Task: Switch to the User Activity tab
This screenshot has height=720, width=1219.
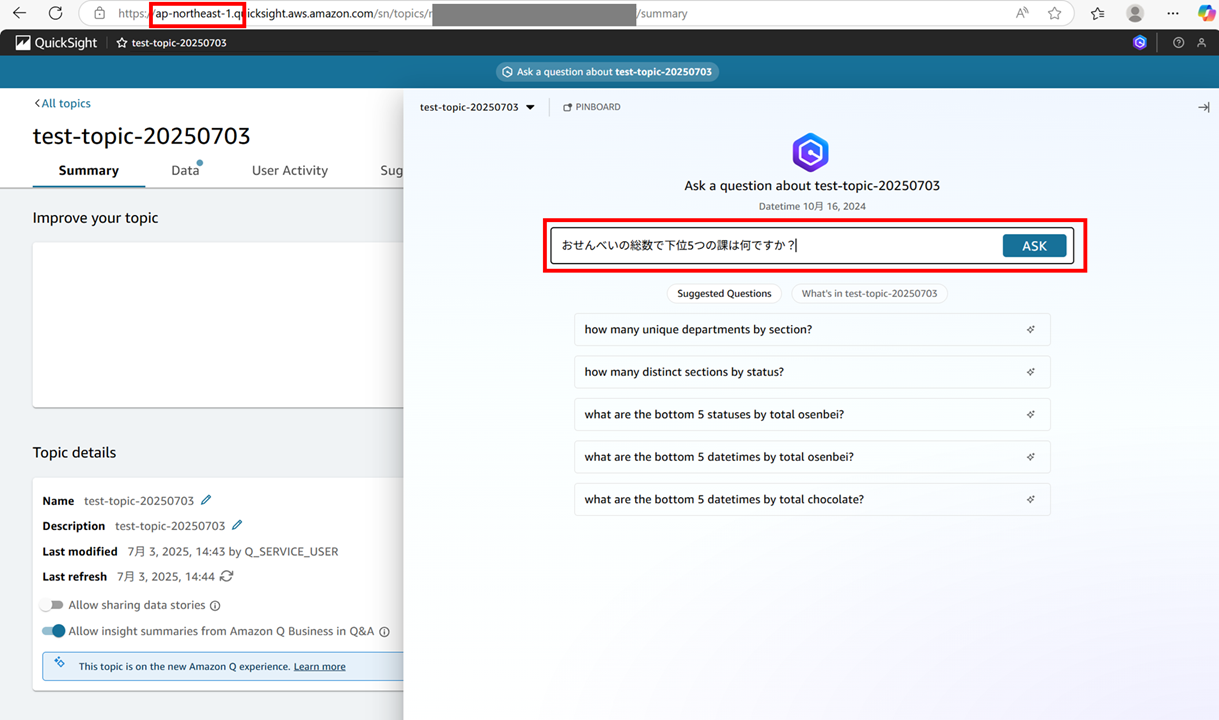Action: 290,170
